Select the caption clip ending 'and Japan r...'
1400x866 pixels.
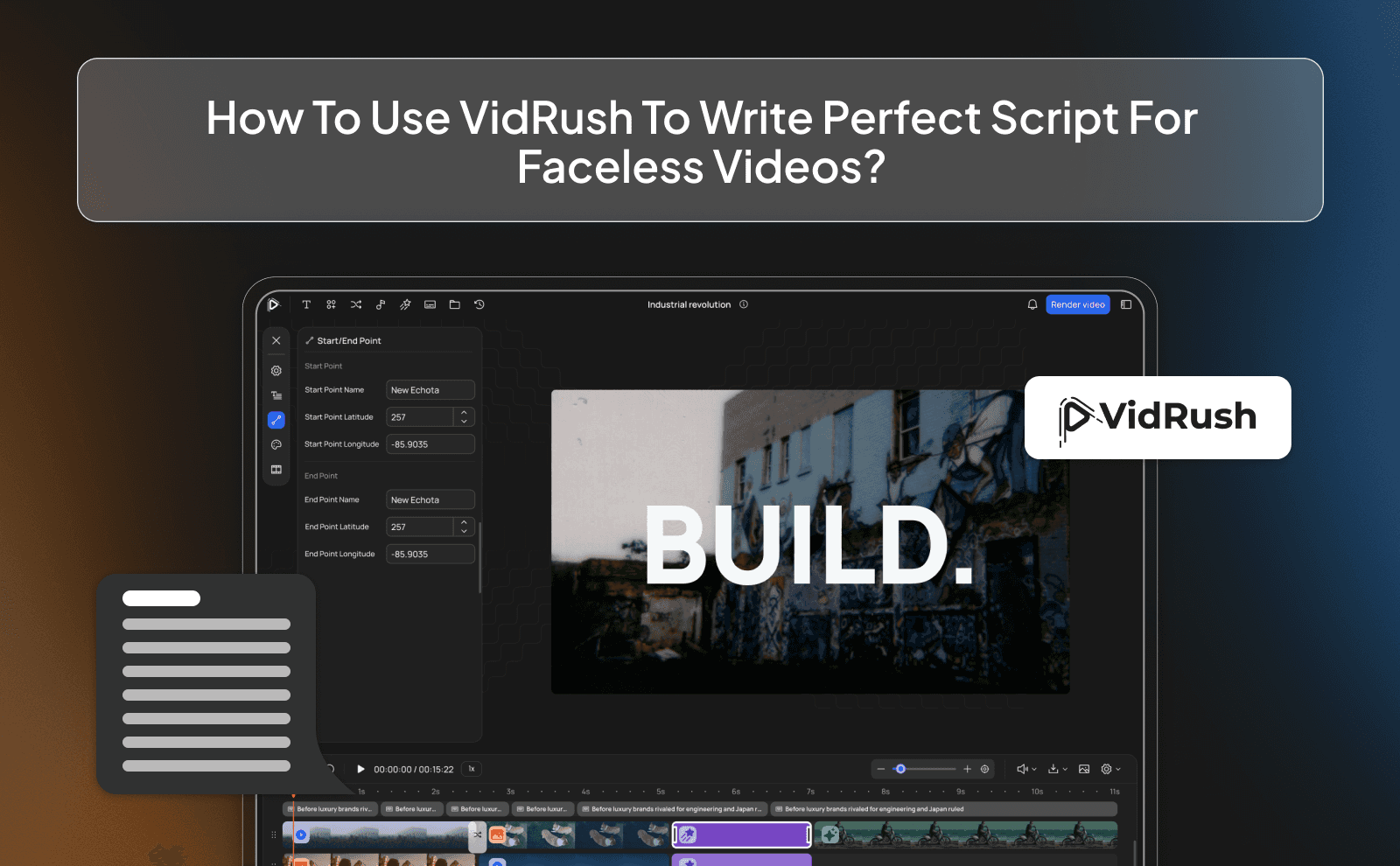pos(672,809)
